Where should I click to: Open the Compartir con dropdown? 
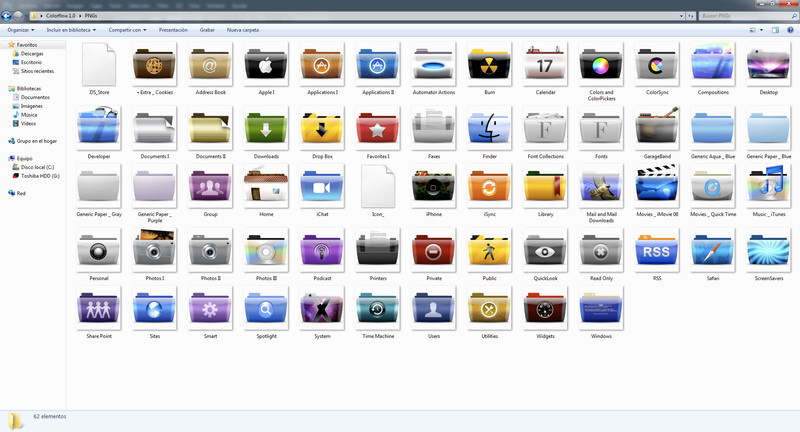click(127, 30)
